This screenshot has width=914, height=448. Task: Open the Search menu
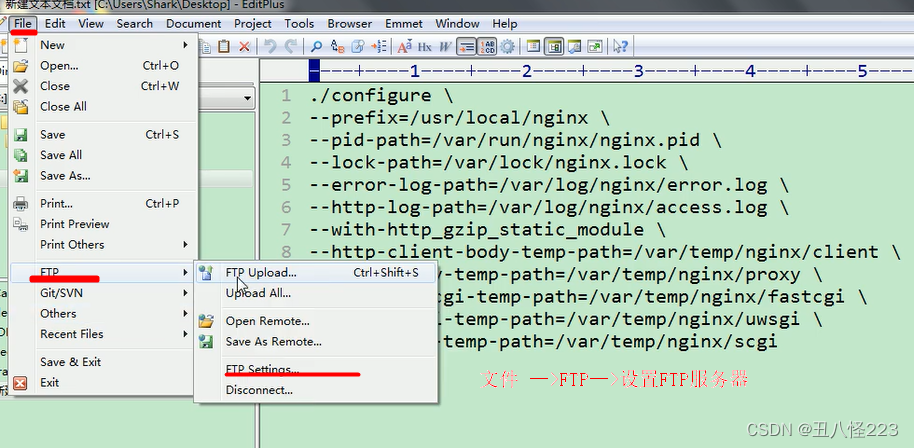134,24
